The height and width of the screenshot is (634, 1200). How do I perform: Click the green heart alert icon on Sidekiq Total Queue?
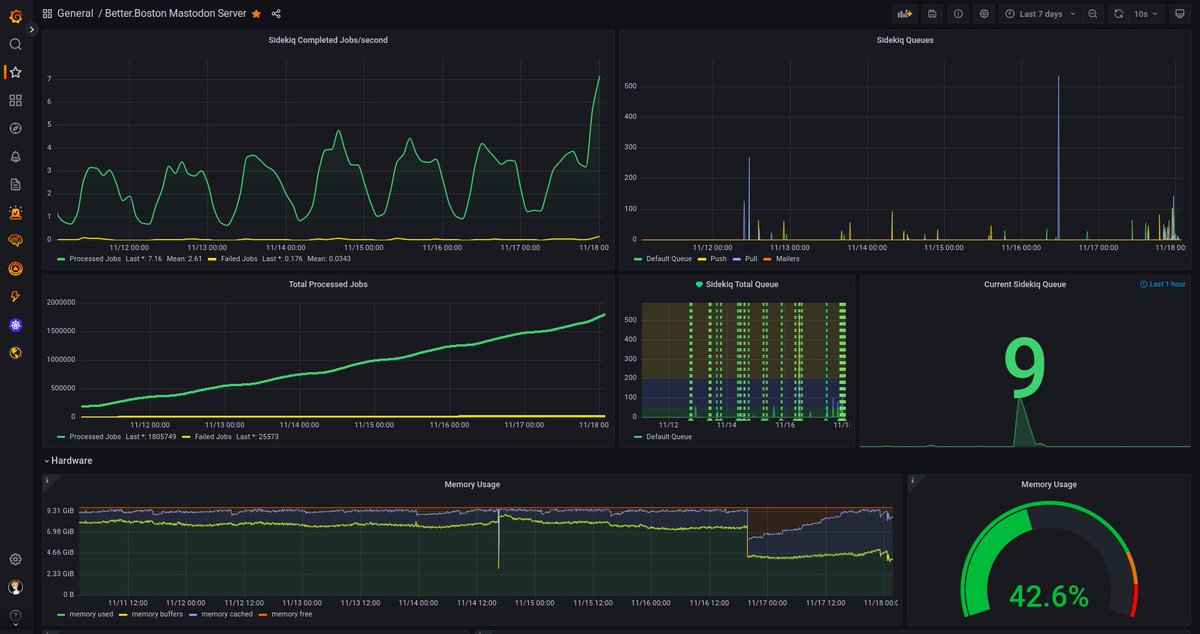pyautogui.click(x=700, y=284)
